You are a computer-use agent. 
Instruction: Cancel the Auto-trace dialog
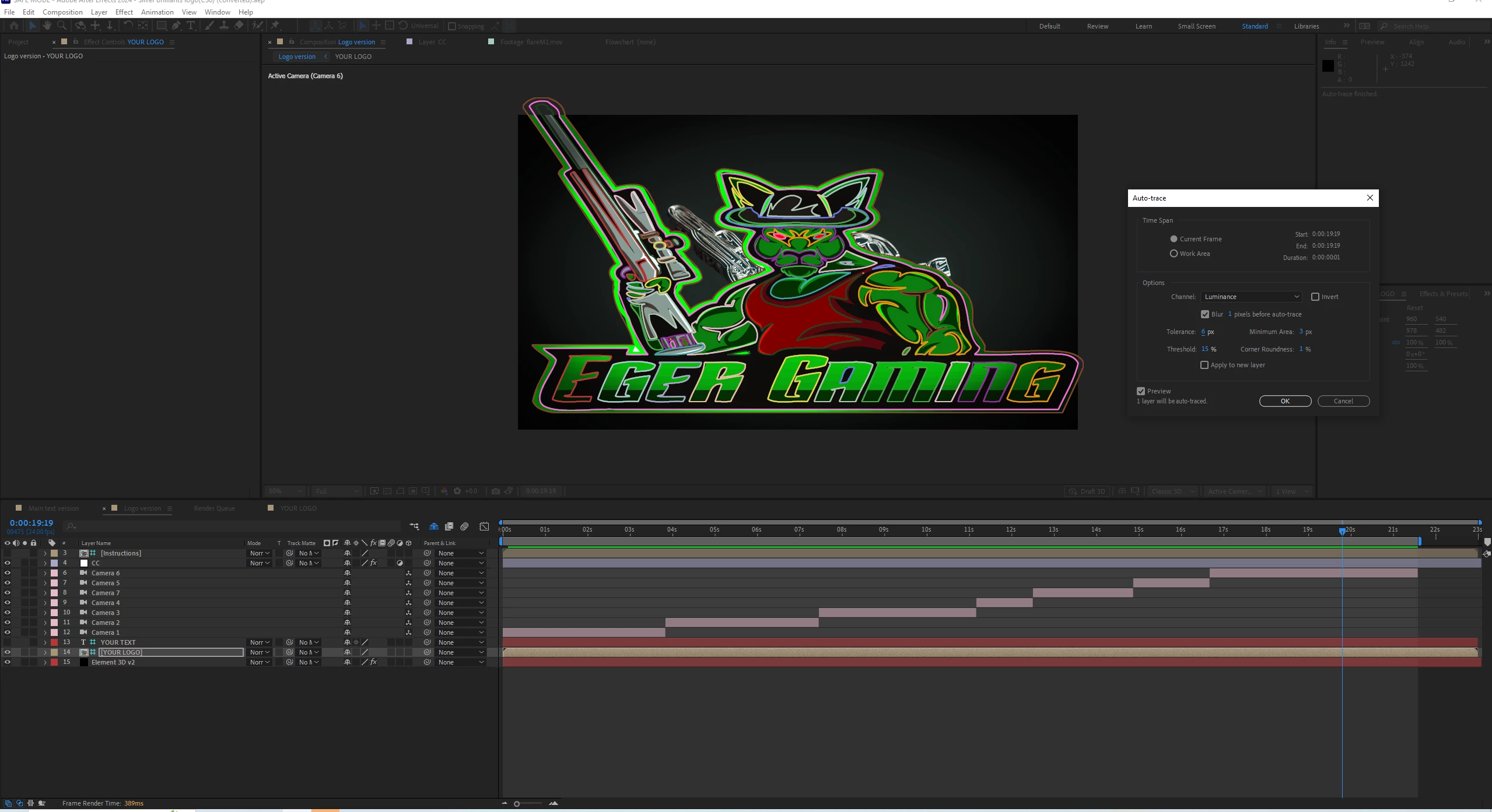[x=1343, y=401]
